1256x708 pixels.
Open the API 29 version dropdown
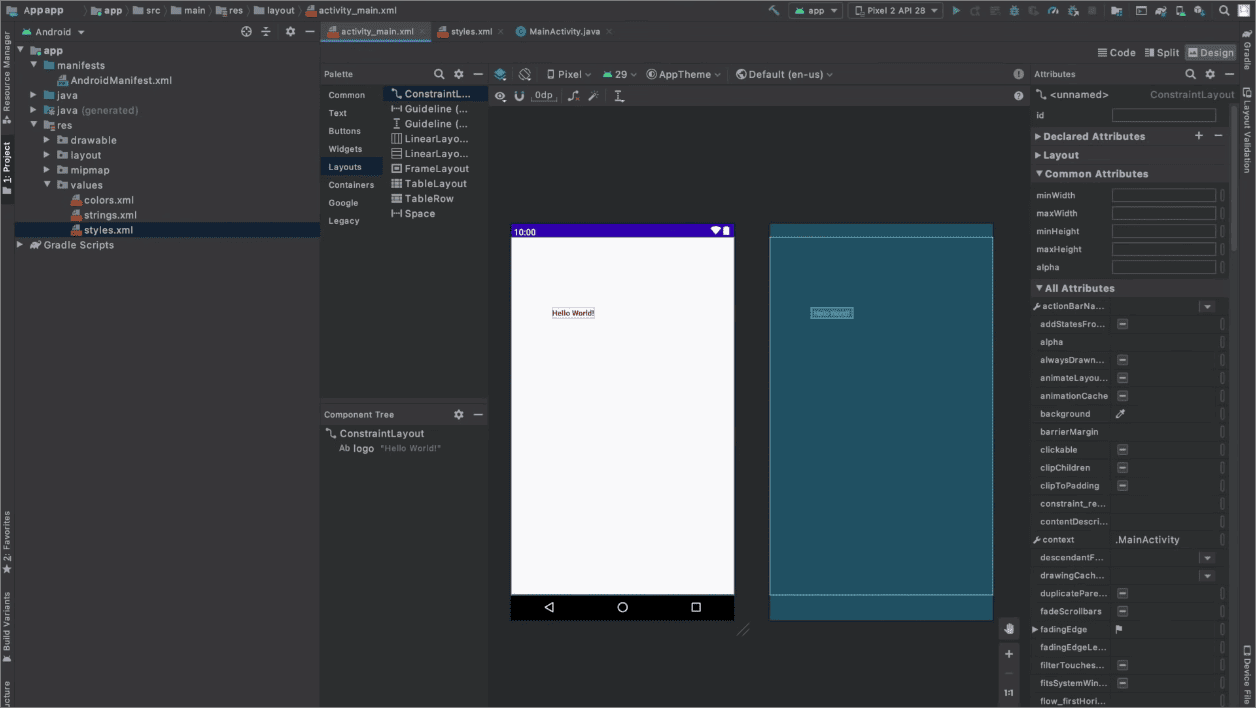[620, 73]
